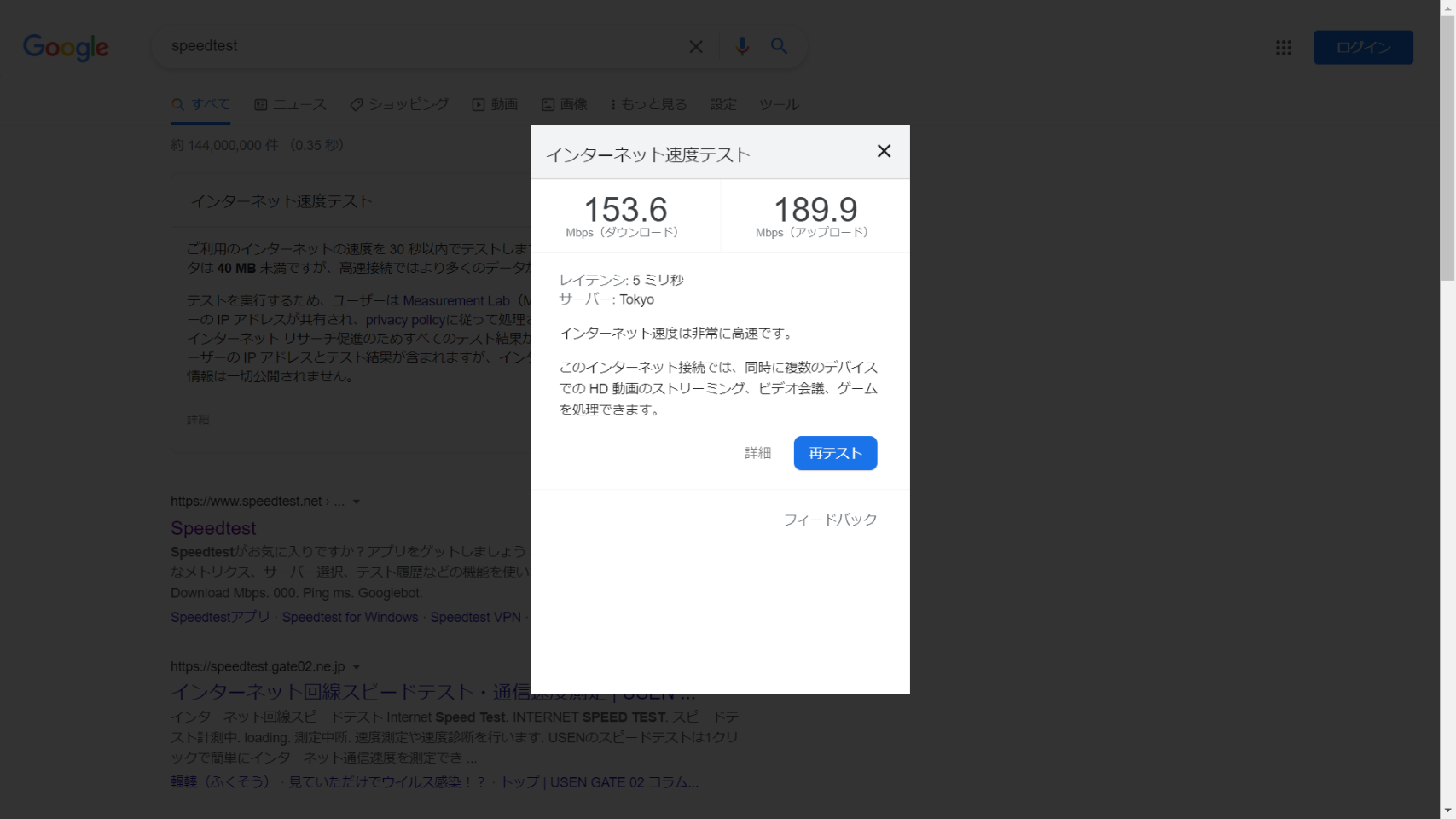Viewport: 1456px width, 819px height.
Task: Switch to the 画像 tab
Action: click(564, 104)
